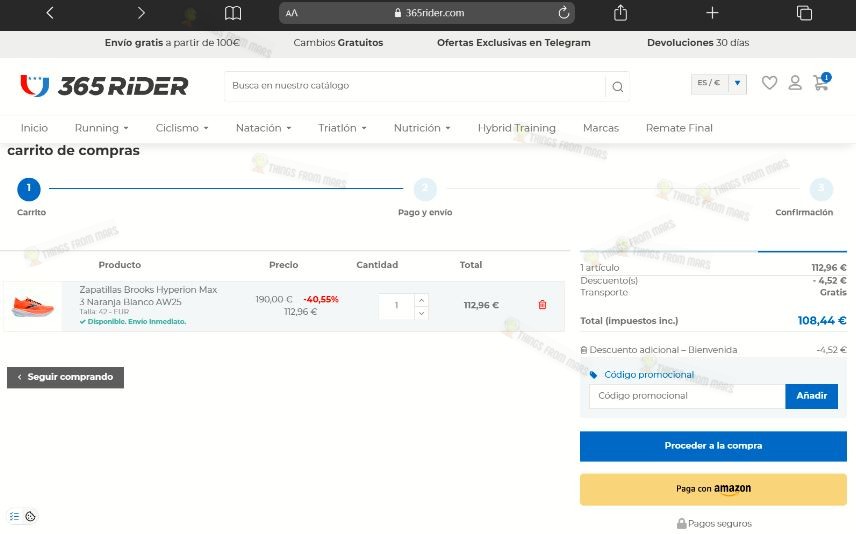Show all open tabs icon
The width and height of the screenshot is (856, 534).
pos(804,13)
